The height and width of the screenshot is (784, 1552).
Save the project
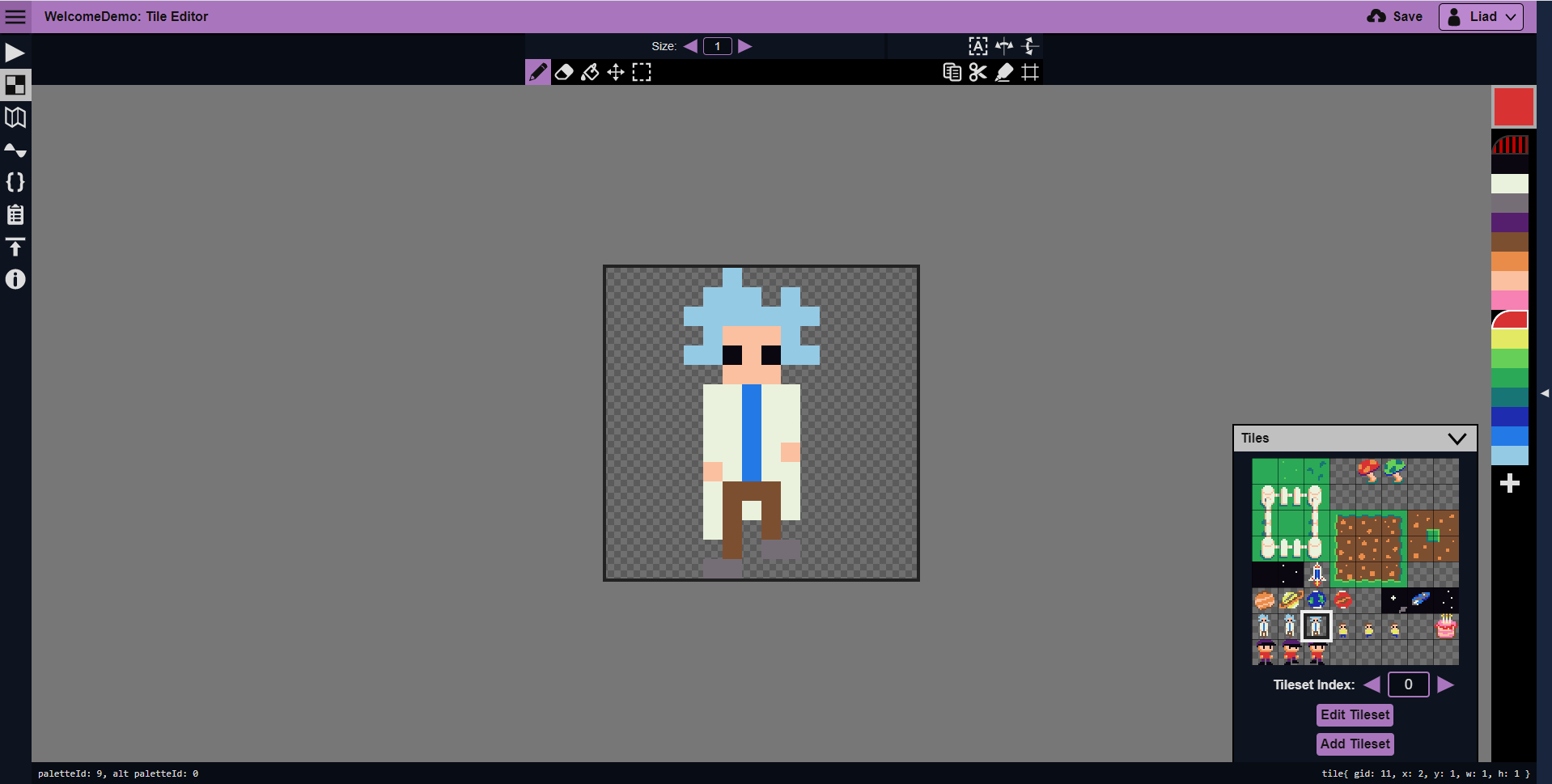coord(1395,16)
